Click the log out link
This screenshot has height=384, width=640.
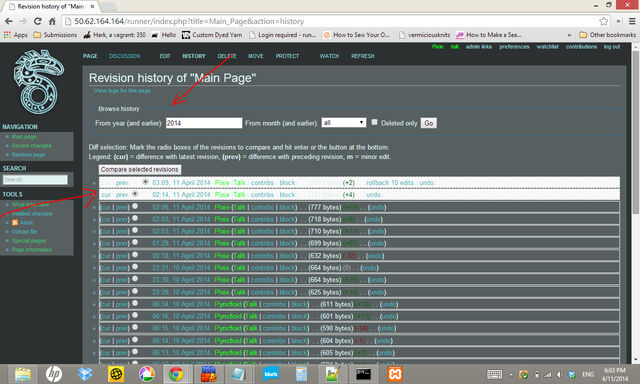pyautogui.click(x=612, y=47)
